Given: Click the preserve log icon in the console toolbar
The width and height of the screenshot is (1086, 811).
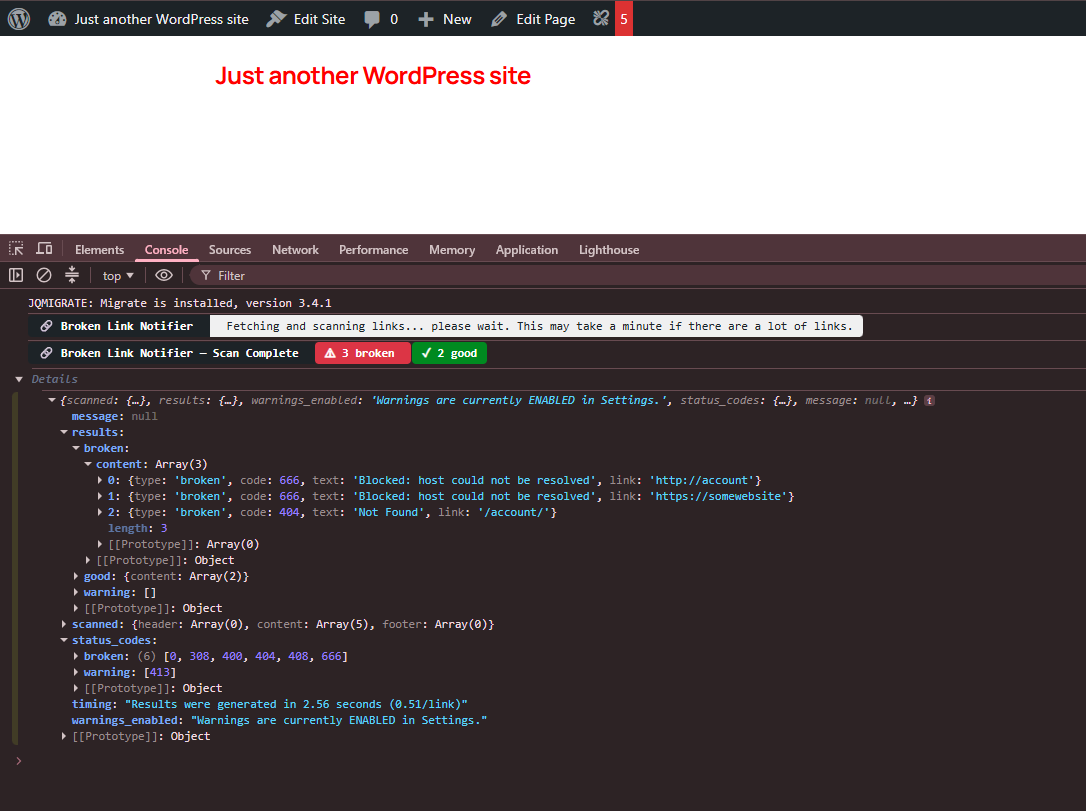Looking at the screenshot, I should point(72,275).
